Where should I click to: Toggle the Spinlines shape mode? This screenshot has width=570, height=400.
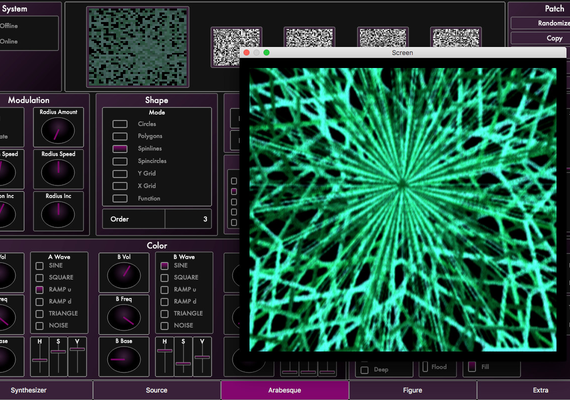point(120,149)
